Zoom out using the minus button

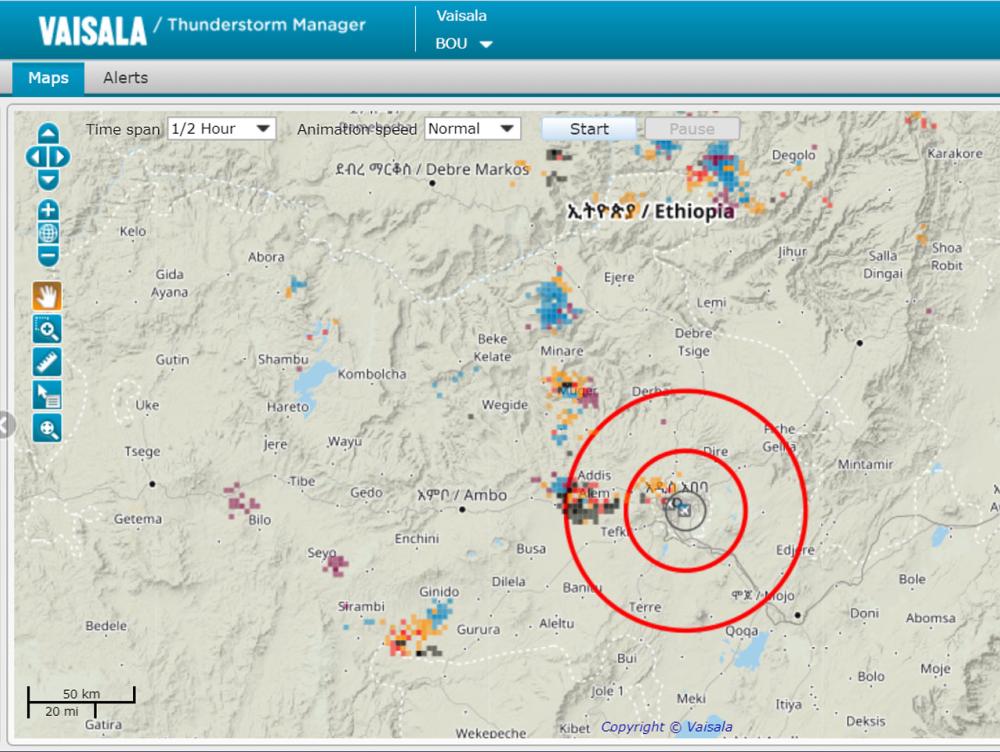coord(48,256)
